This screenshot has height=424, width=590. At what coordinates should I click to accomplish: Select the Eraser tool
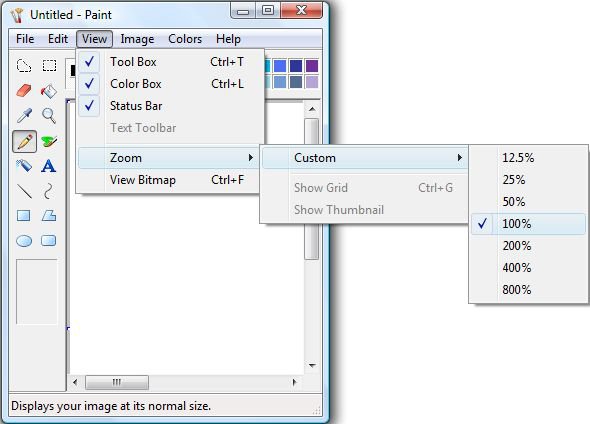[24, 91]
